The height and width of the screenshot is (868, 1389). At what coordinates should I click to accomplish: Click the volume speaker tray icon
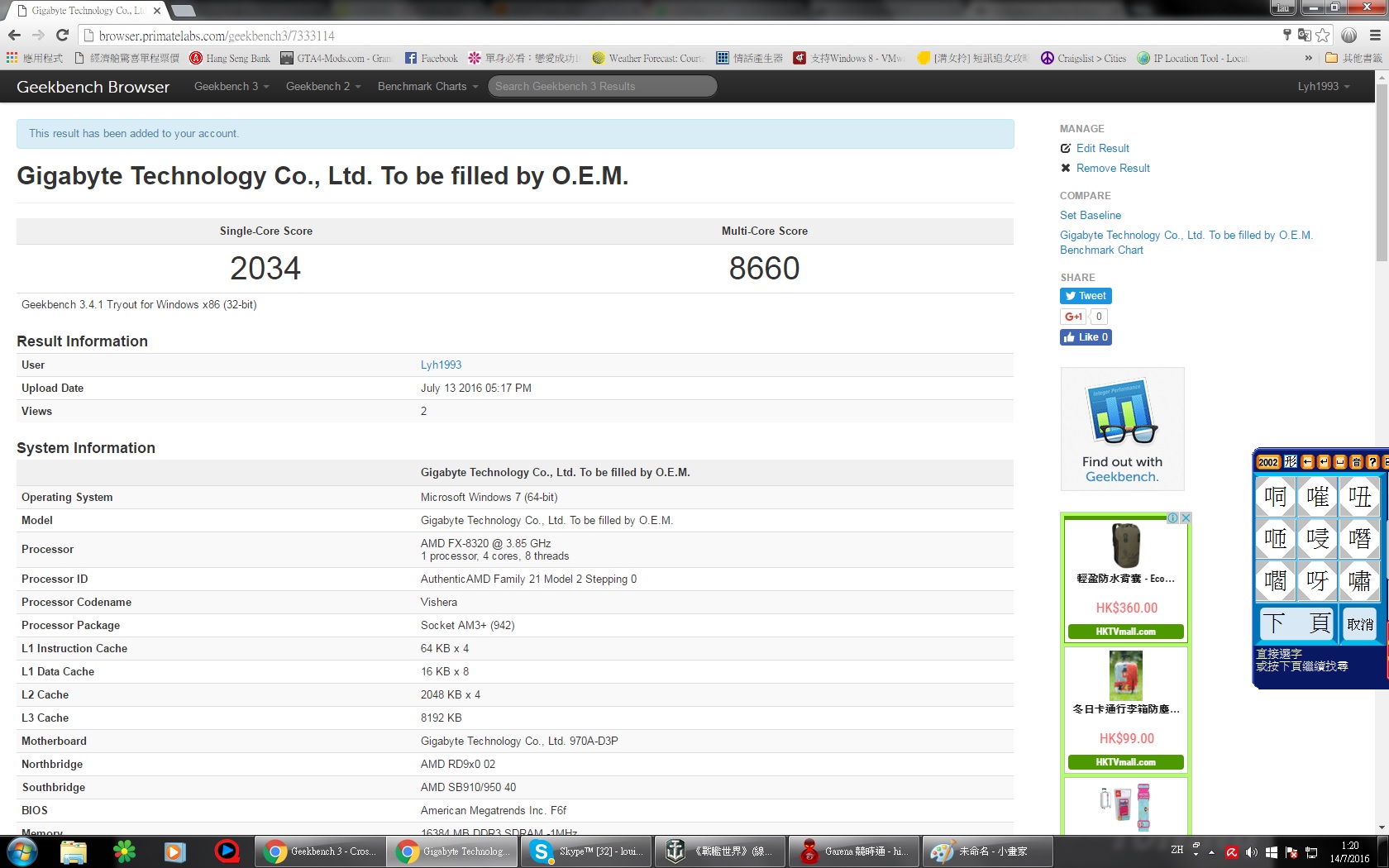(1251, 852)
